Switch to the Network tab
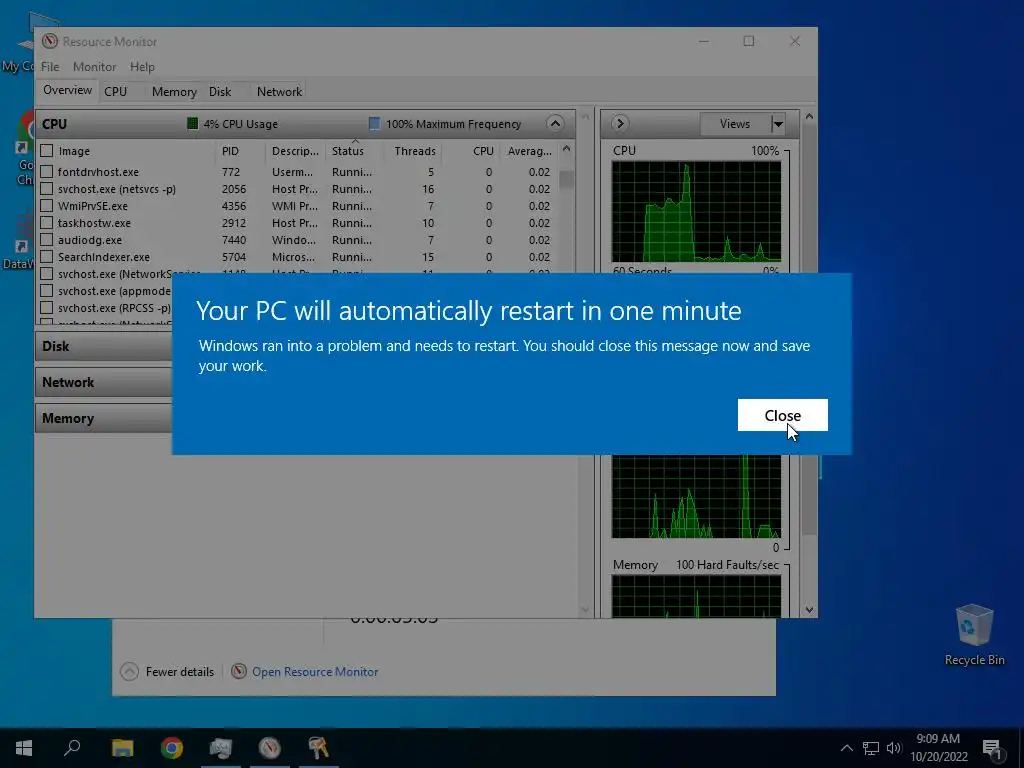The height and width of the screenshot is (768, 1024). click(280, 91)
